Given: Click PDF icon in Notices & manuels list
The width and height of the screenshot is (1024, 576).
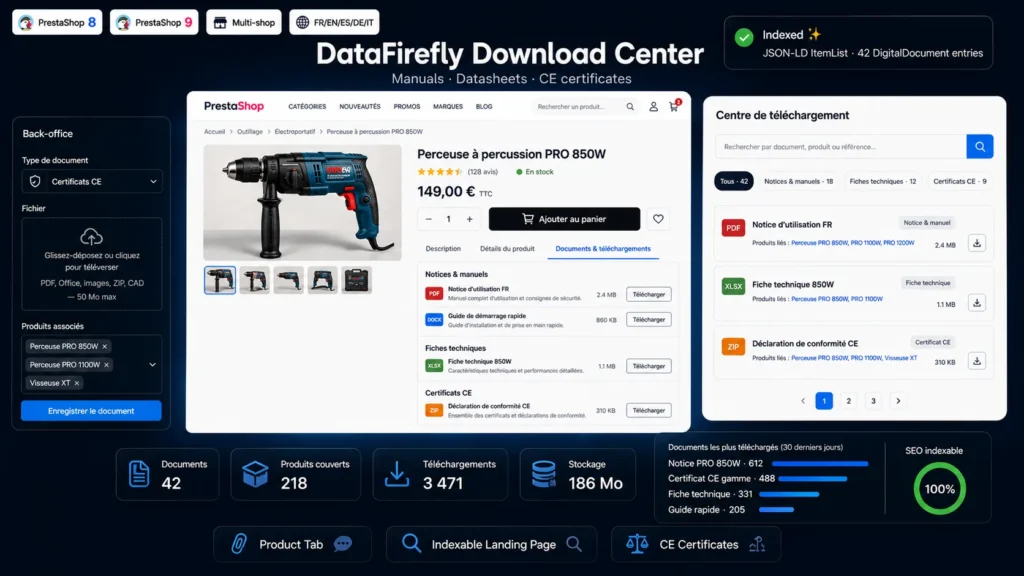Looking at the screenshot, I should pyautogui.click(x=434, y=293).
